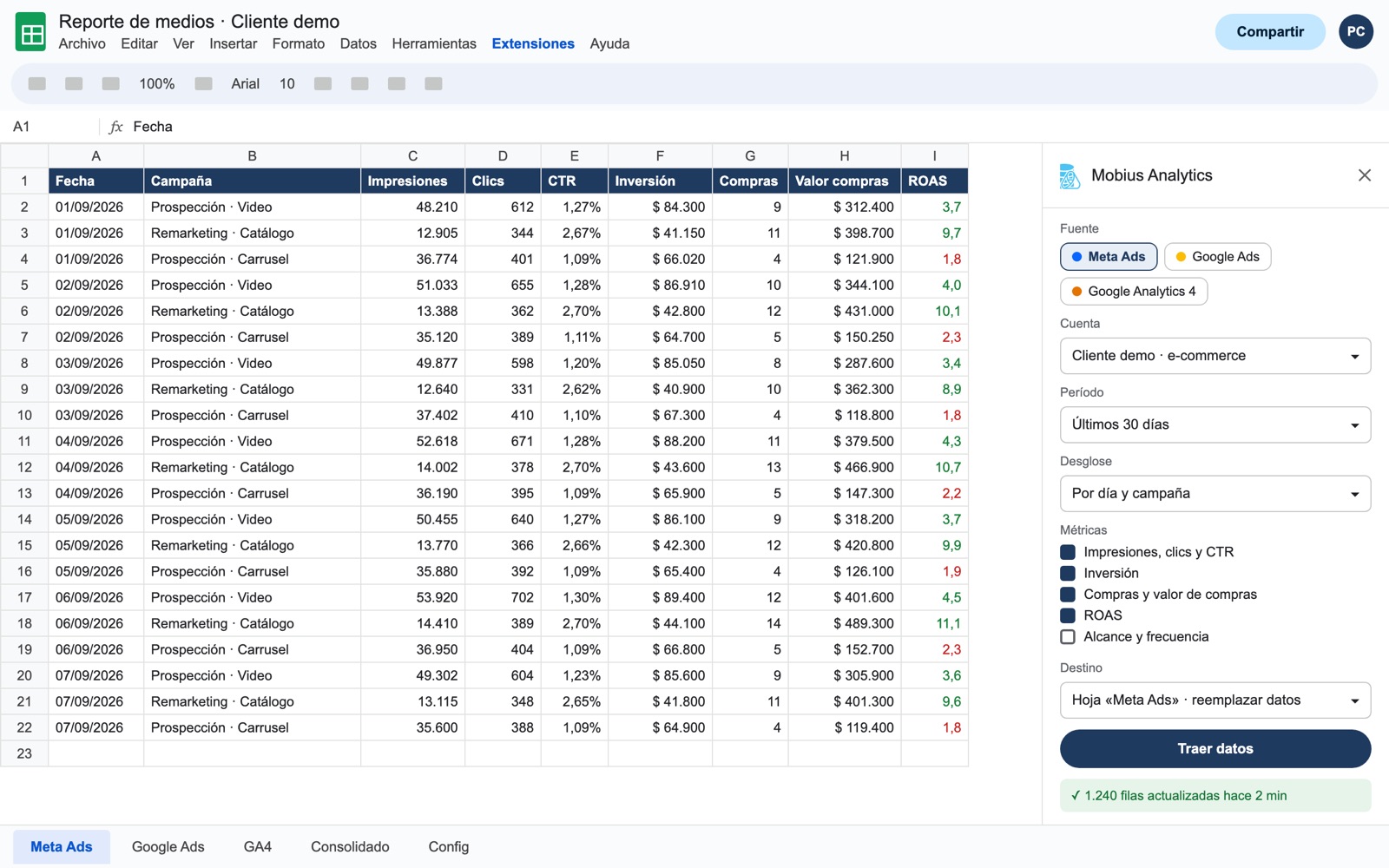
Task: Click the document title Reporte de medios
Action: 199,22
